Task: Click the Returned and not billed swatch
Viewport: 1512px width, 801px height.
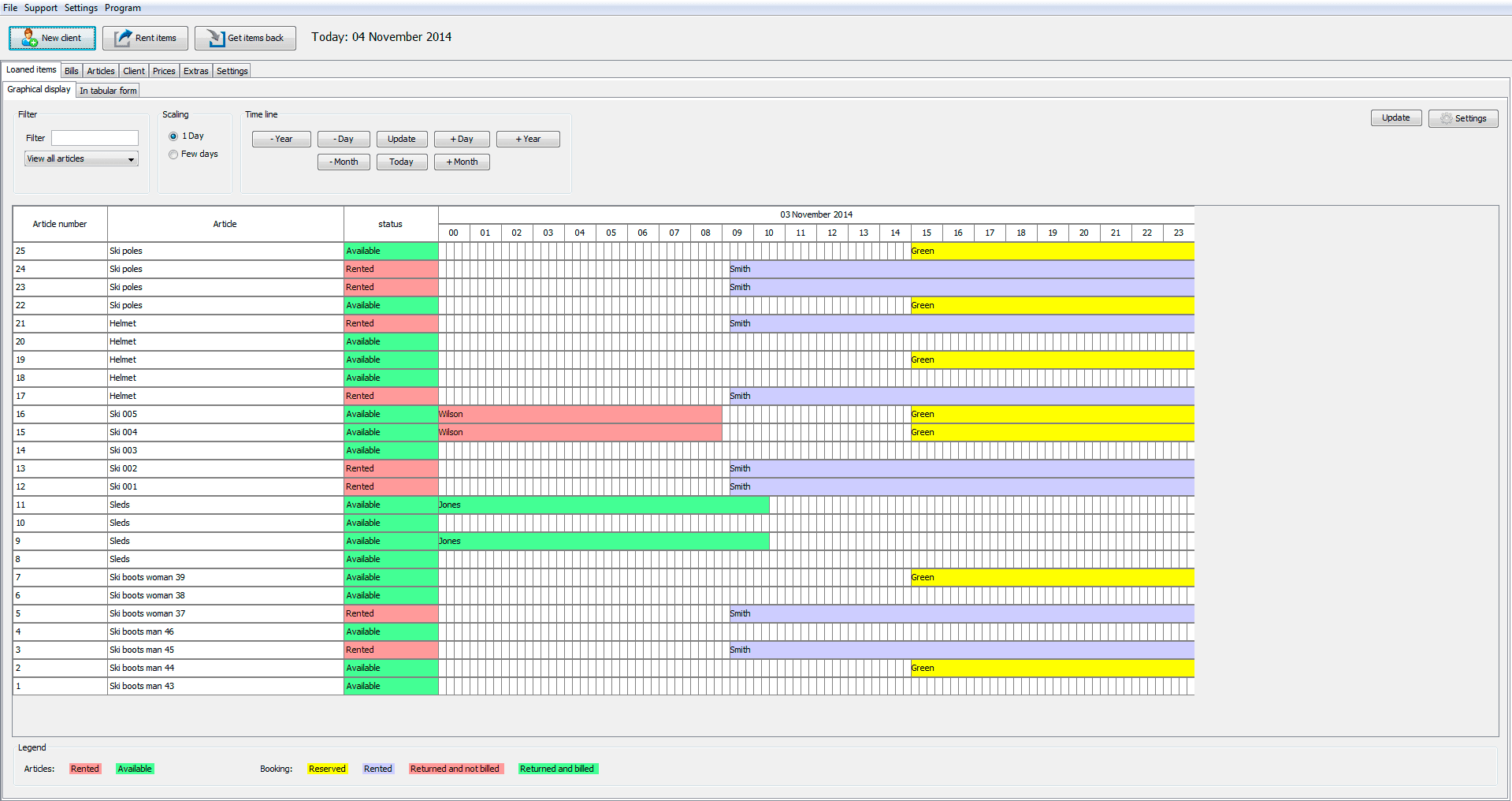Action: (455, 769)
